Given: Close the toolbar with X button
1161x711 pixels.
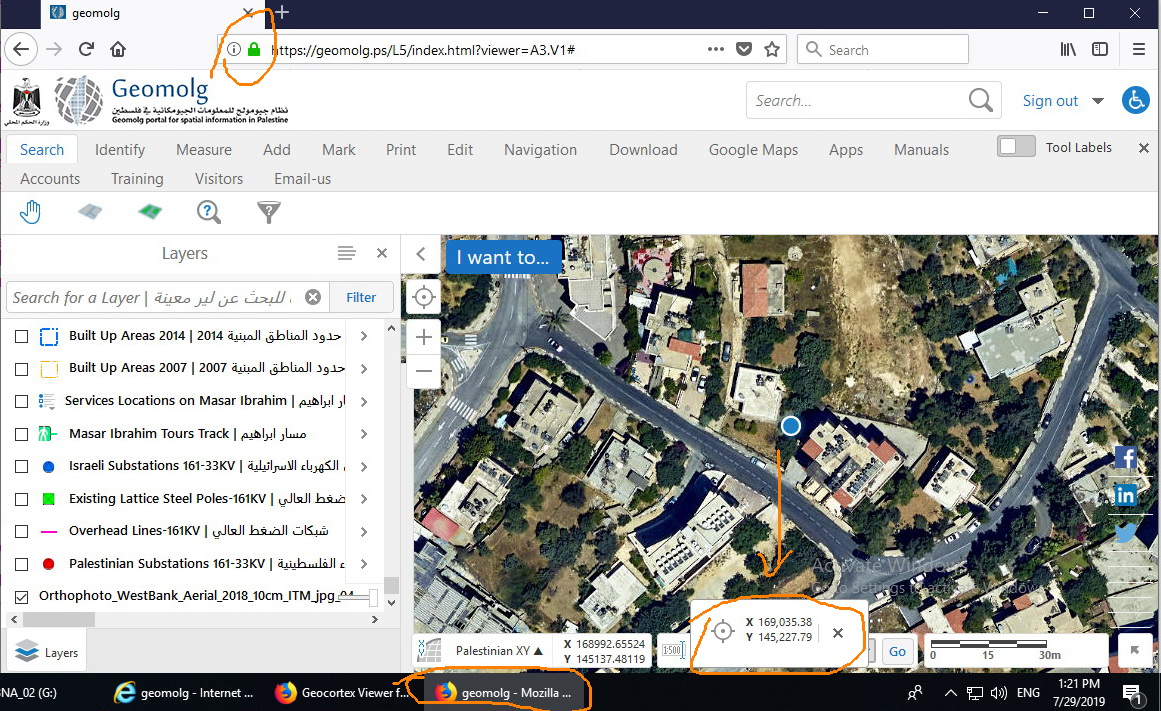Looking at the screenshot, I should coord(1143,147).
